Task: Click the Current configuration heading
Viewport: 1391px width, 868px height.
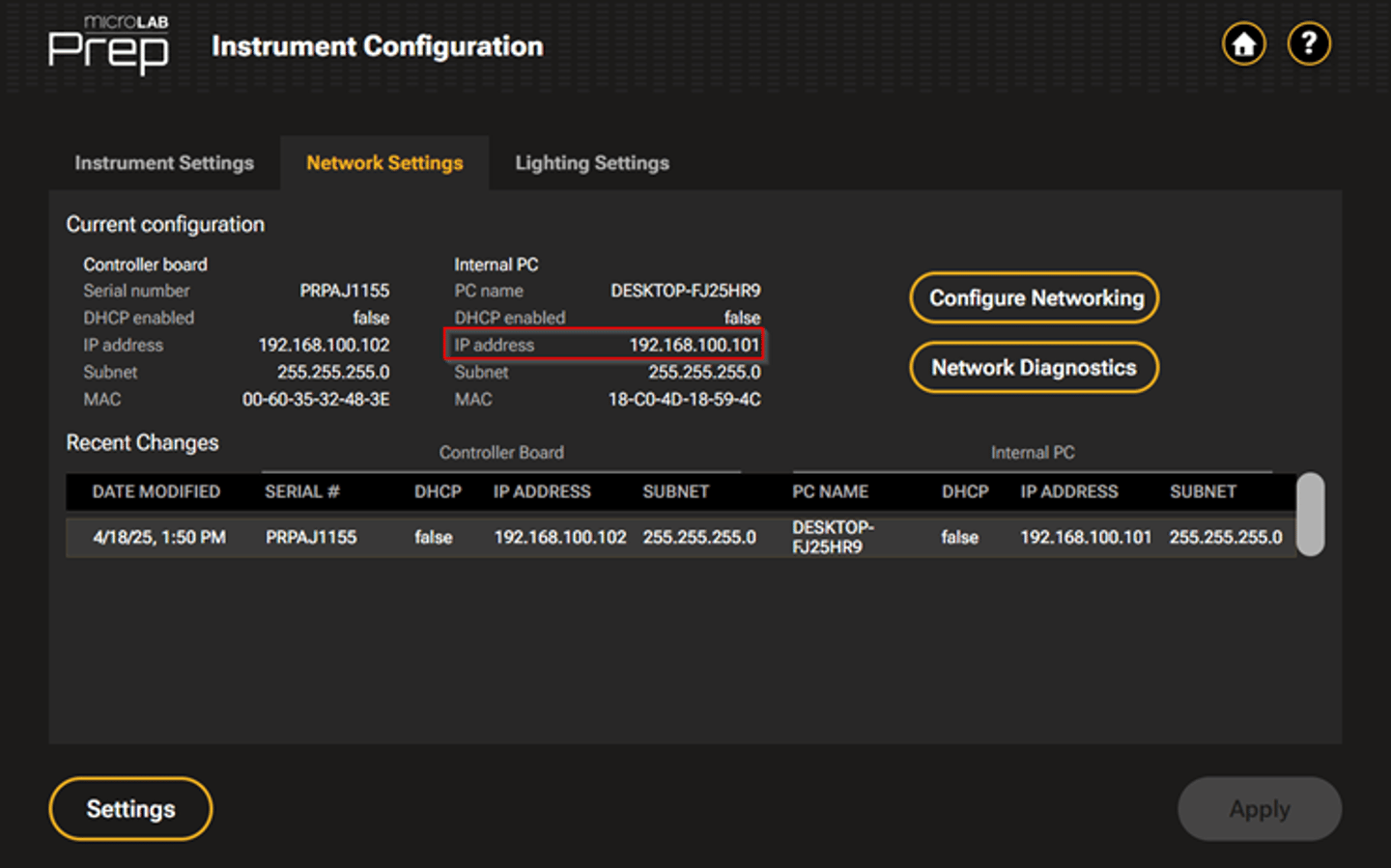Action: click(x=165, y=224)
